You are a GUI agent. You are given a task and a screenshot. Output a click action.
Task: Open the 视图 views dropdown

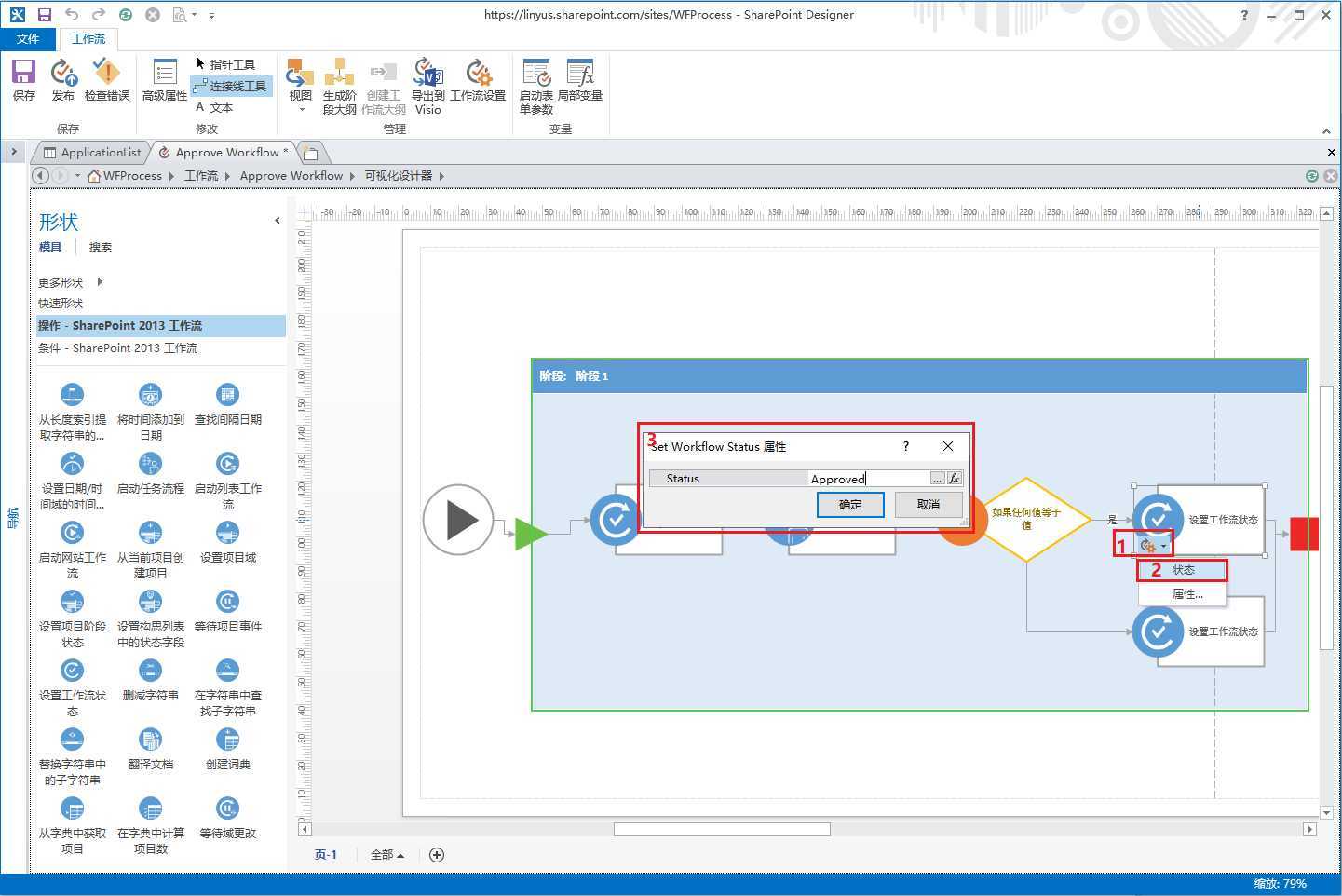(300, 86)
